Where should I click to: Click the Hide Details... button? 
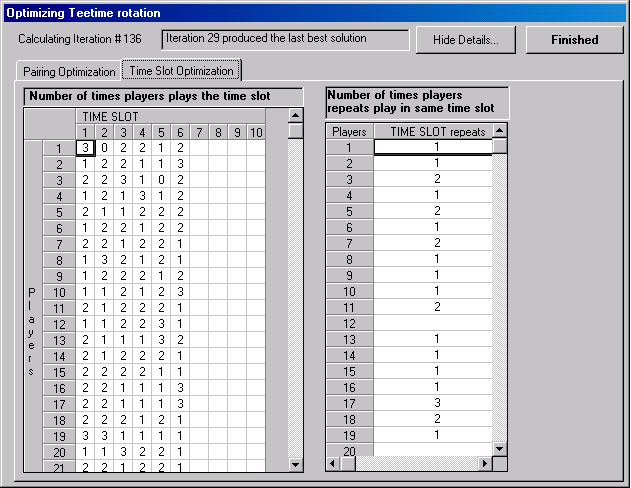click(466, 40)
